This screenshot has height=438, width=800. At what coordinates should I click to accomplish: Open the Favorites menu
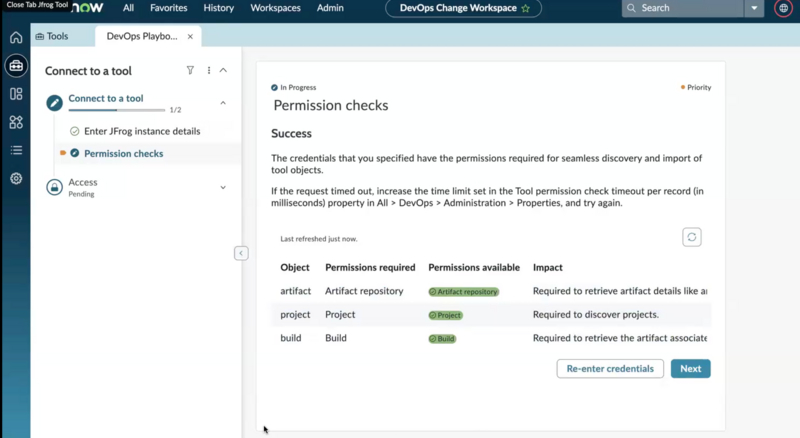pyautogui.click(x=168, y=8)
